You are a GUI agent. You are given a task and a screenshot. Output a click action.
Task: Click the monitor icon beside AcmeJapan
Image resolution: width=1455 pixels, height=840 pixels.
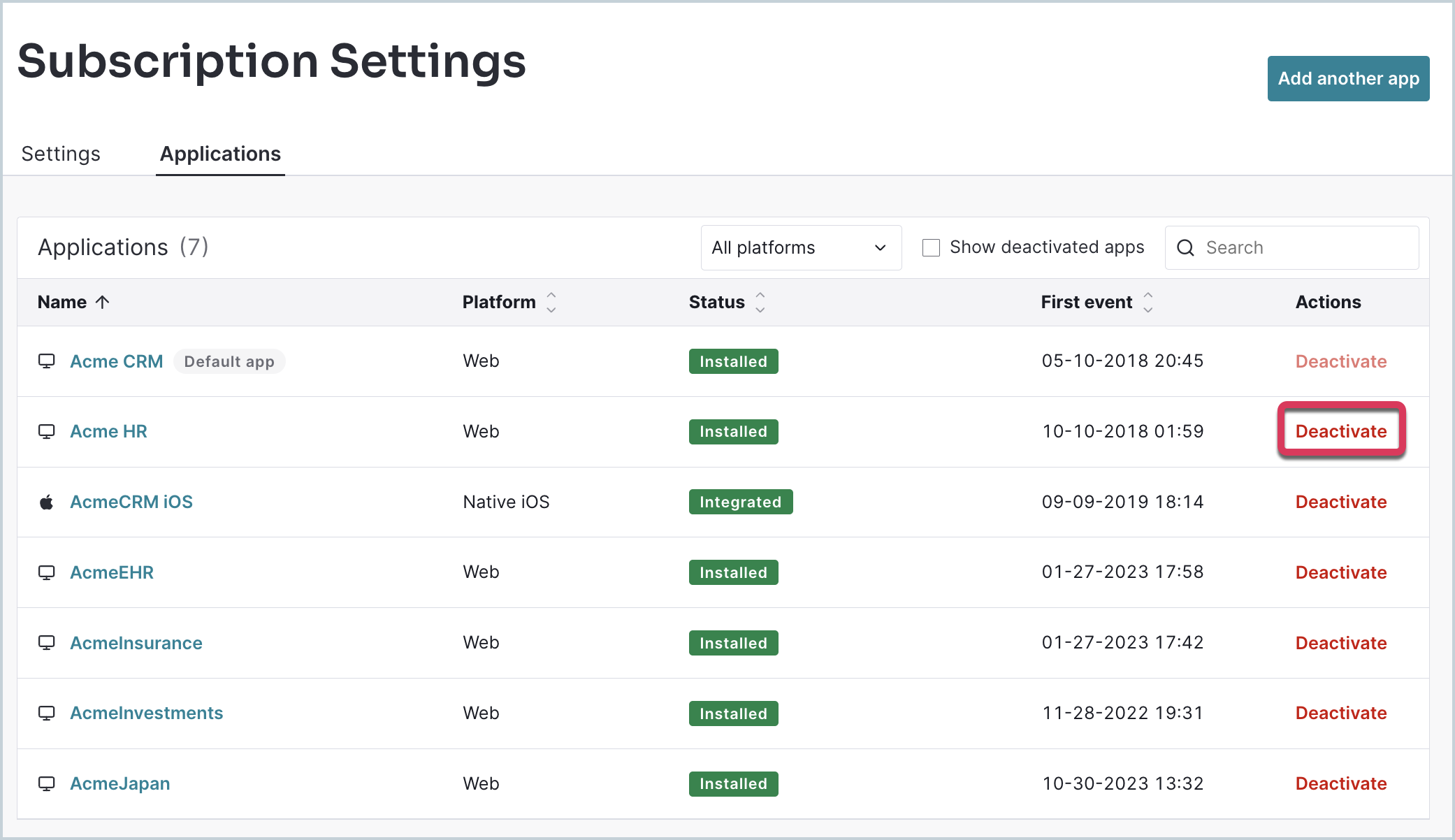click(46, 783)
